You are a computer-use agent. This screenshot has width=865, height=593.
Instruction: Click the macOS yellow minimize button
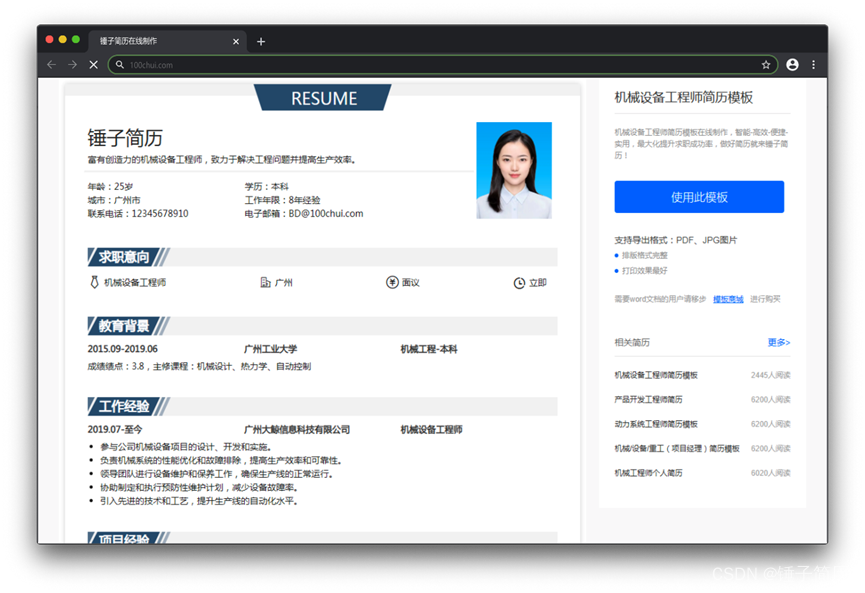point(62,39)
